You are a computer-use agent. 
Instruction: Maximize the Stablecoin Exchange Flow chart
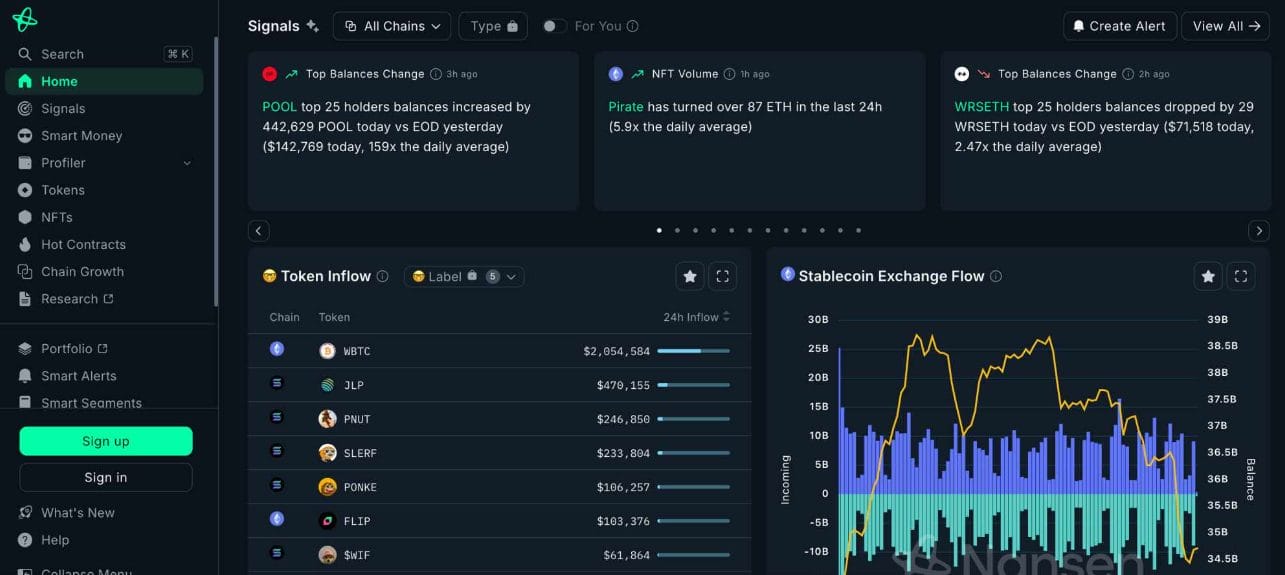pyautogui.click(x=1241, y=276)
